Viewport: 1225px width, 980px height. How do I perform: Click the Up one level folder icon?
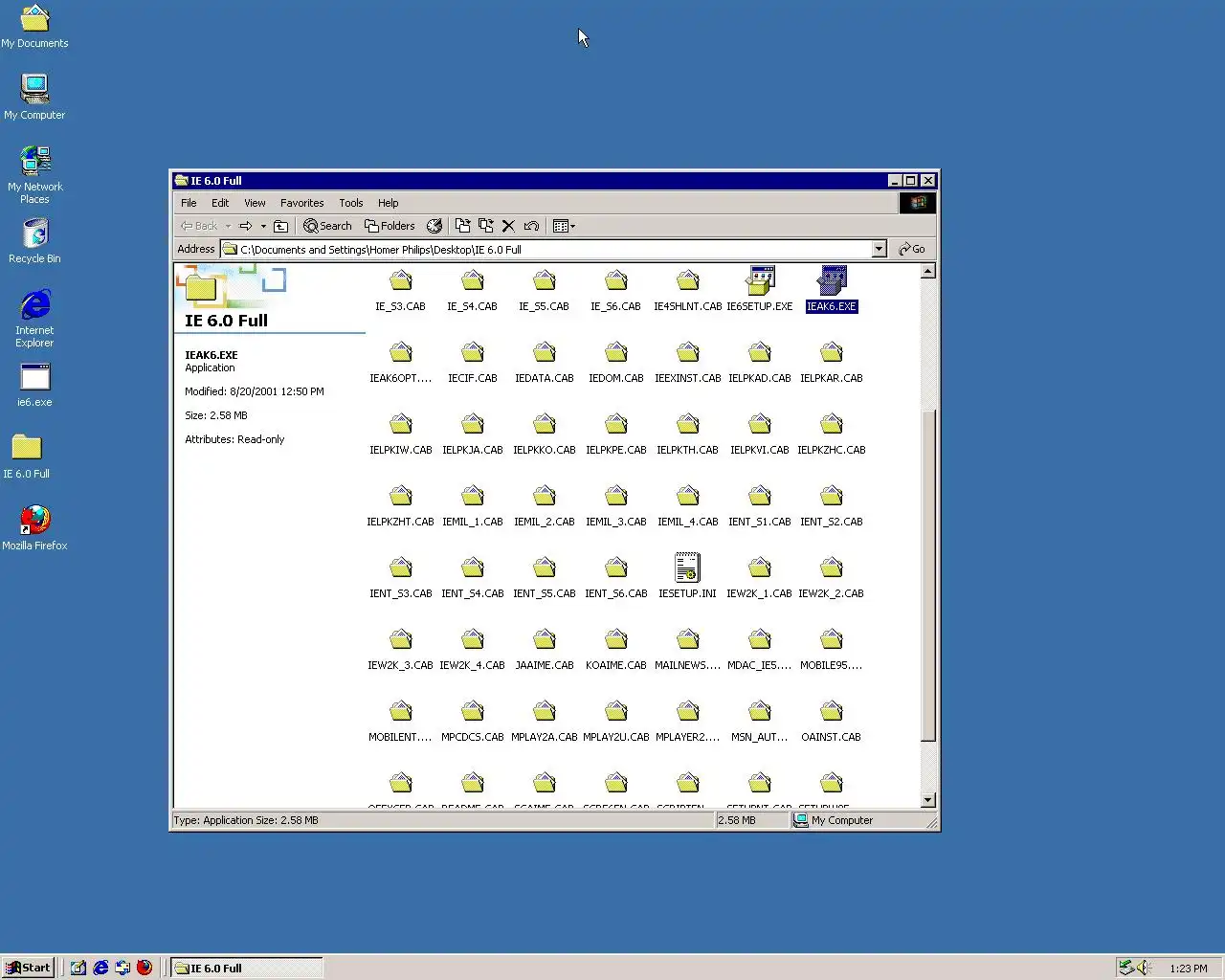pos(280,226)
